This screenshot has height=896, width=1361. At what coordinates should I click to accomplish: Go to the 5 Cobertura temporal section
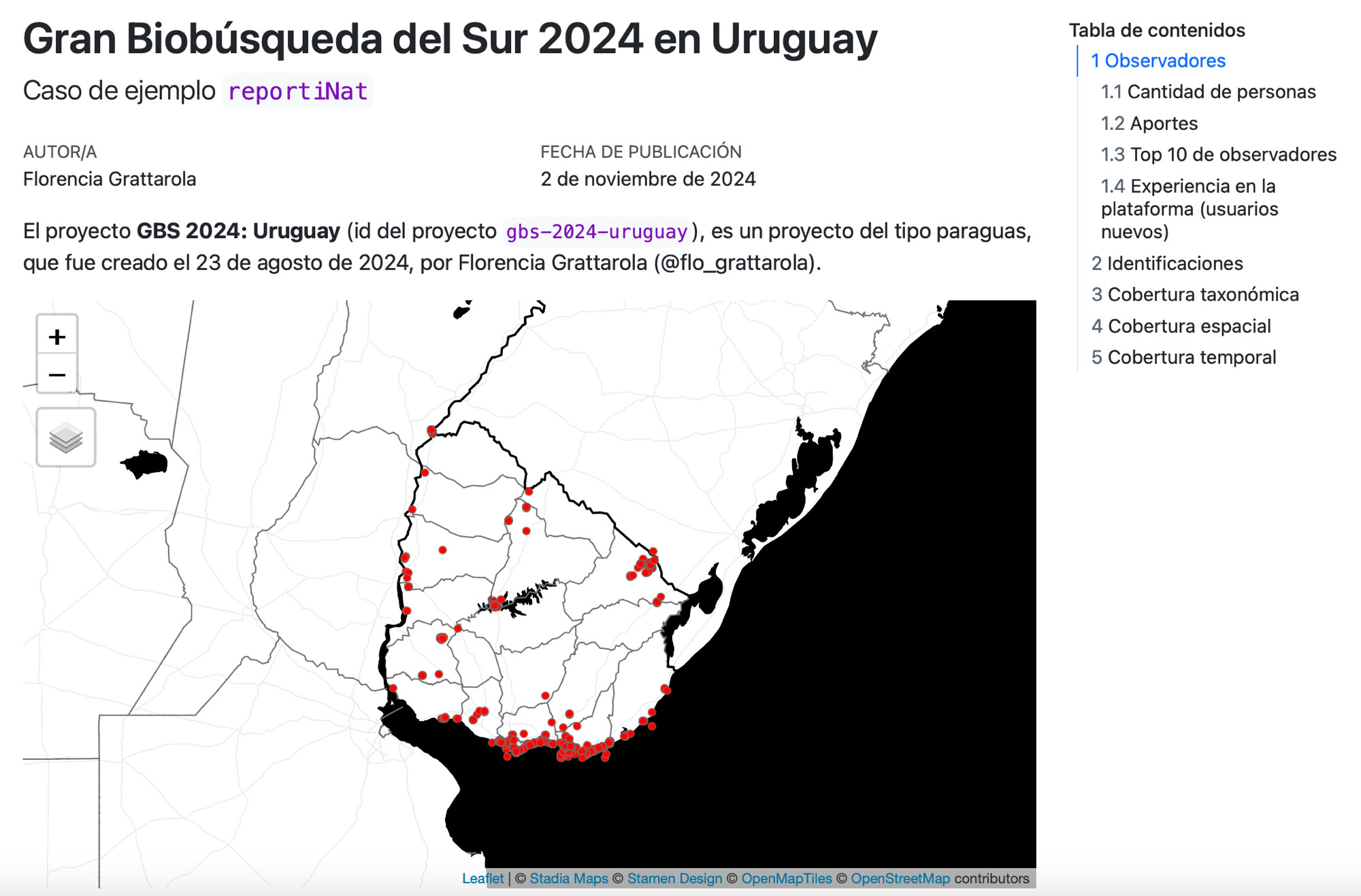1183,357
